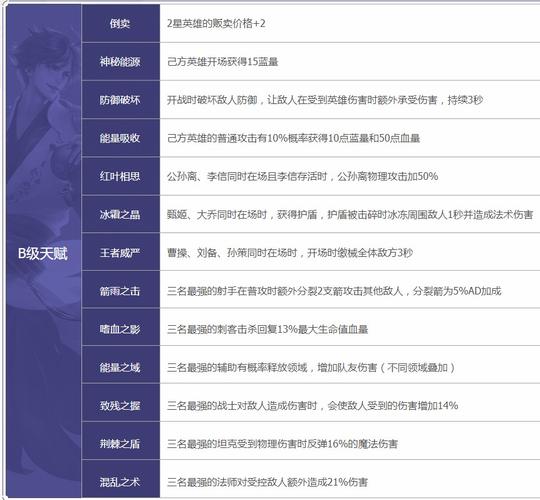Click description about 法师额外造成21%伤害
Viewport: 540px width, 500px height.
pos(267,482)
